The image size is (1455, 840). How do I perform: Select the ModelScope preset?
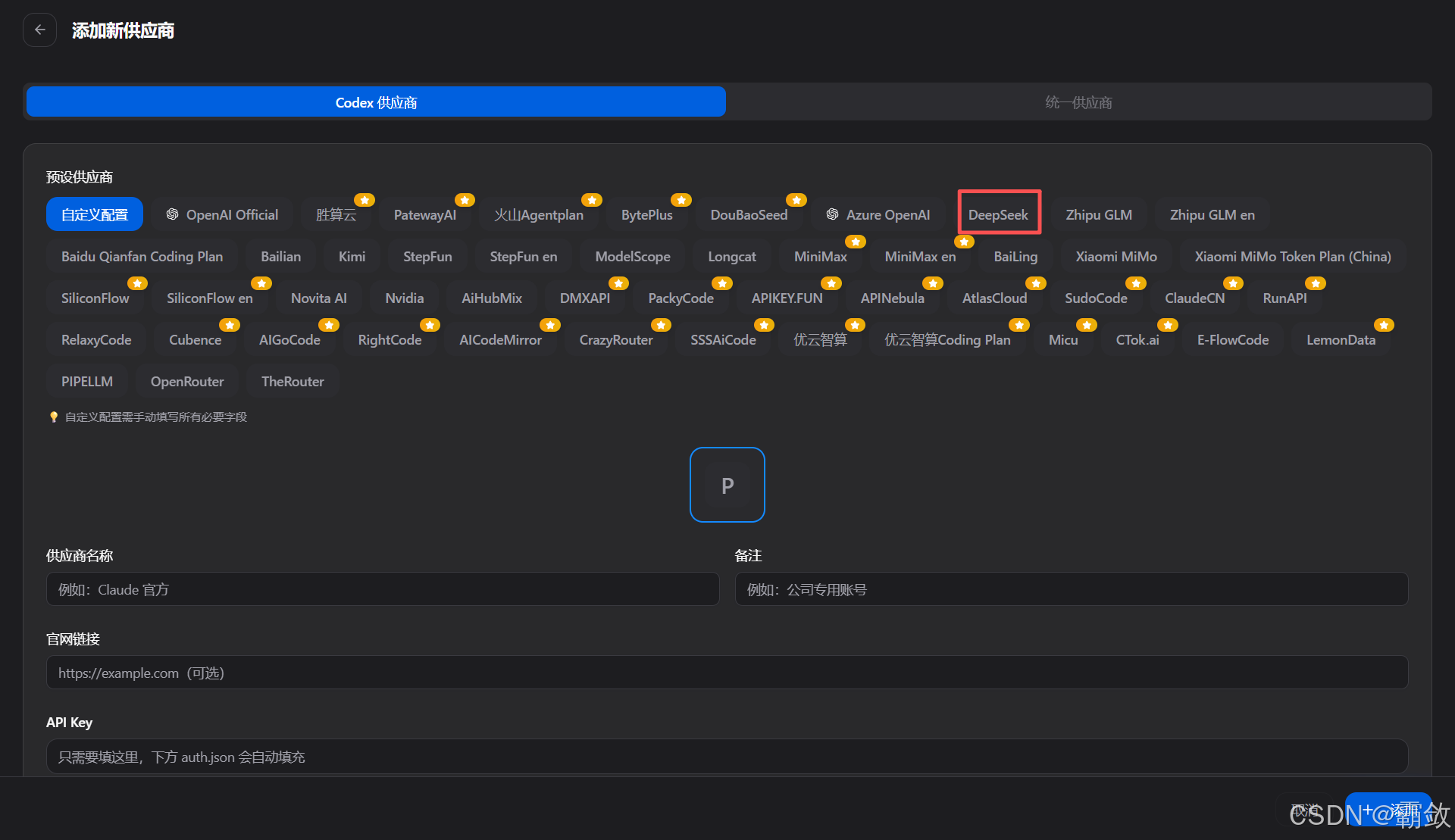click(633, 256)
